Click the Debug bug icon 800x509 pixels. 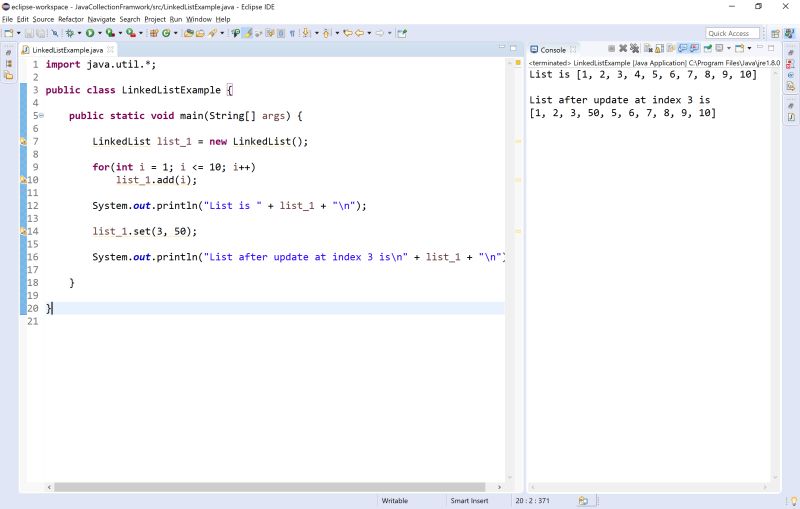(x=70, y=33)
